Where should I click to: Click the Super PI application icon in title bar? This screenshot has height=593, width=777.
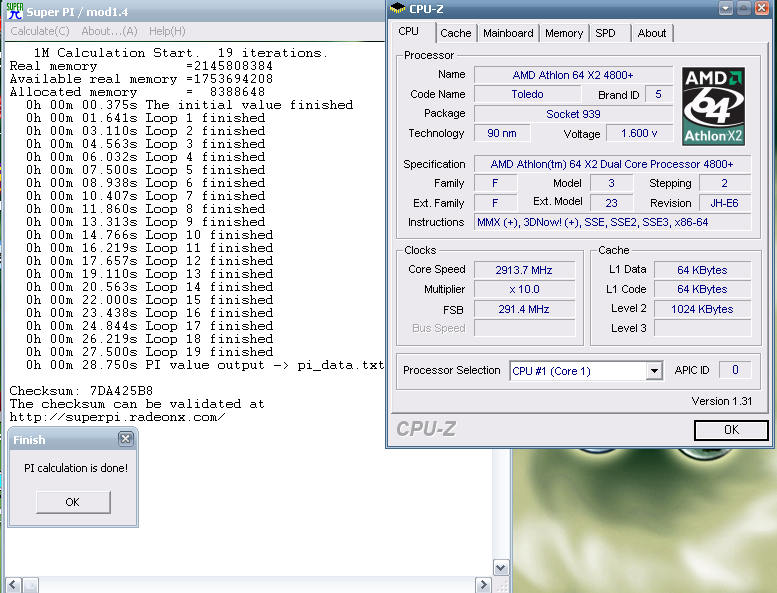[14, 11]
